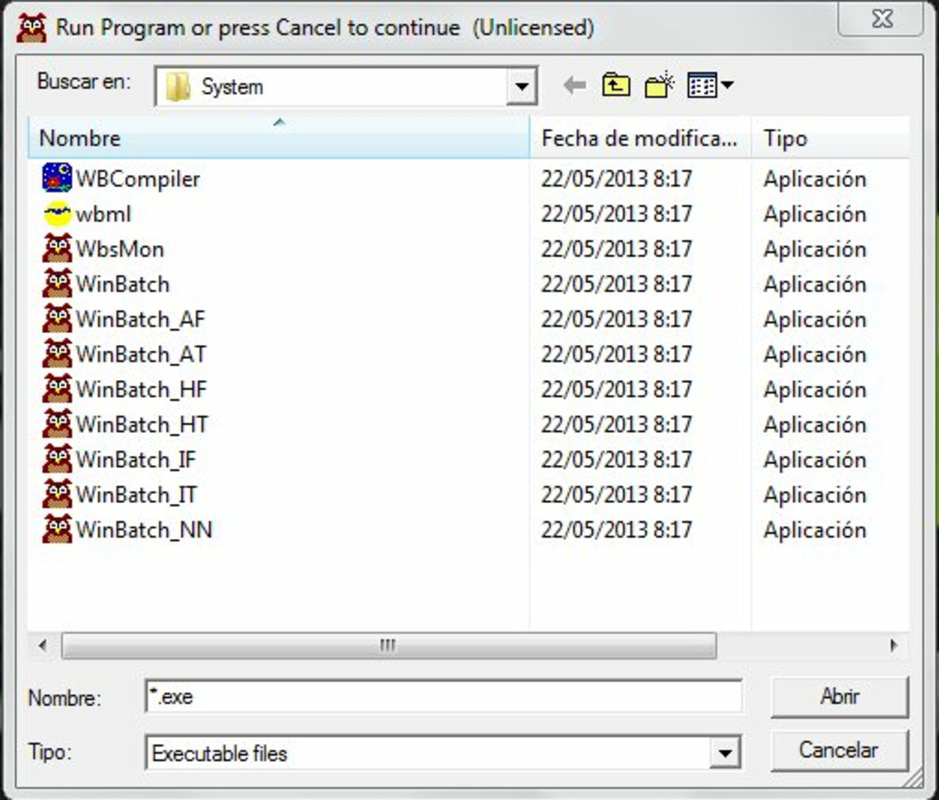Click the owl icon in title bar
Viewport: 939px width, 800px height.
32,28
